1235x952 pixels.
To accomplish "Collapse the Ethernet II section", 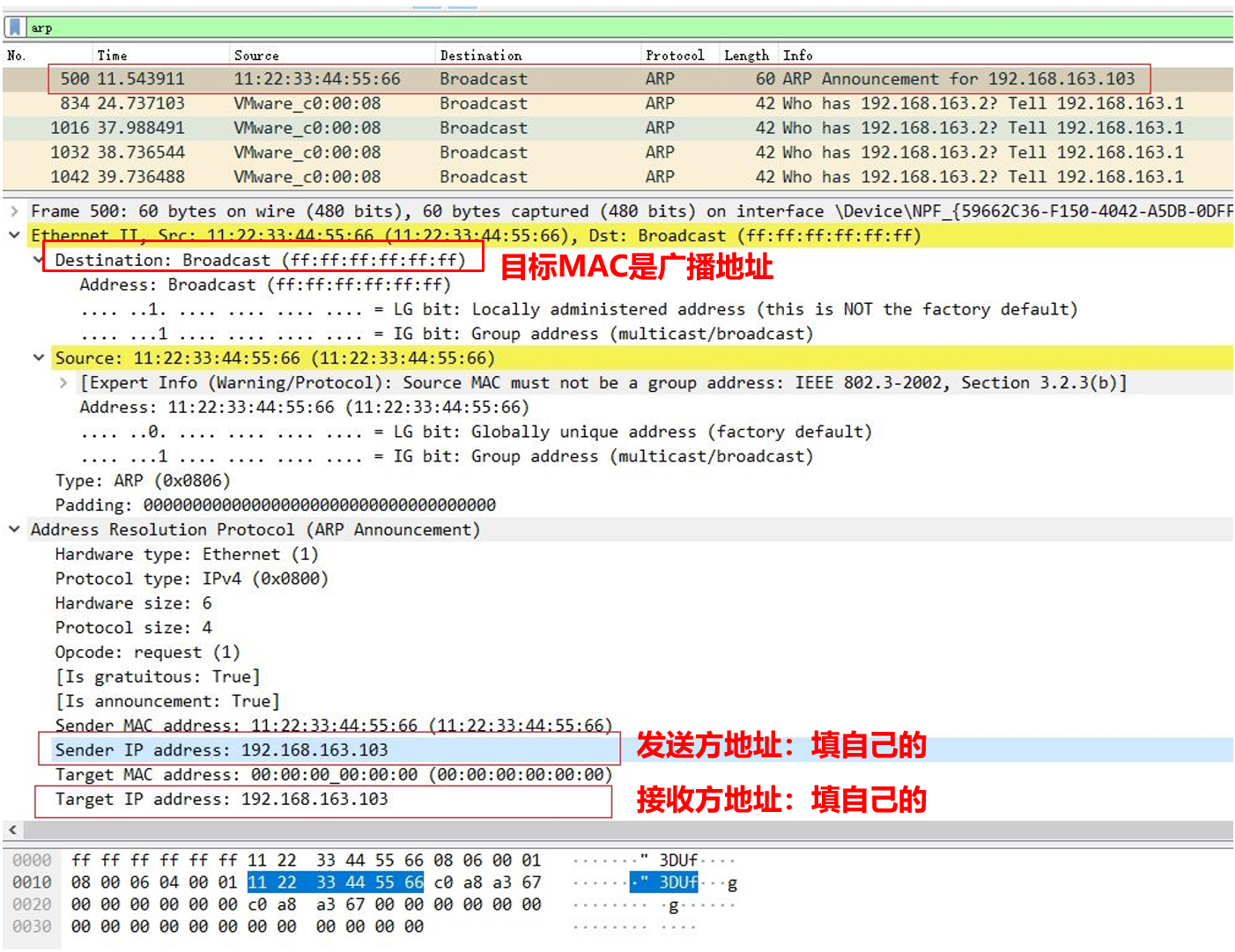I will point(14,235).
